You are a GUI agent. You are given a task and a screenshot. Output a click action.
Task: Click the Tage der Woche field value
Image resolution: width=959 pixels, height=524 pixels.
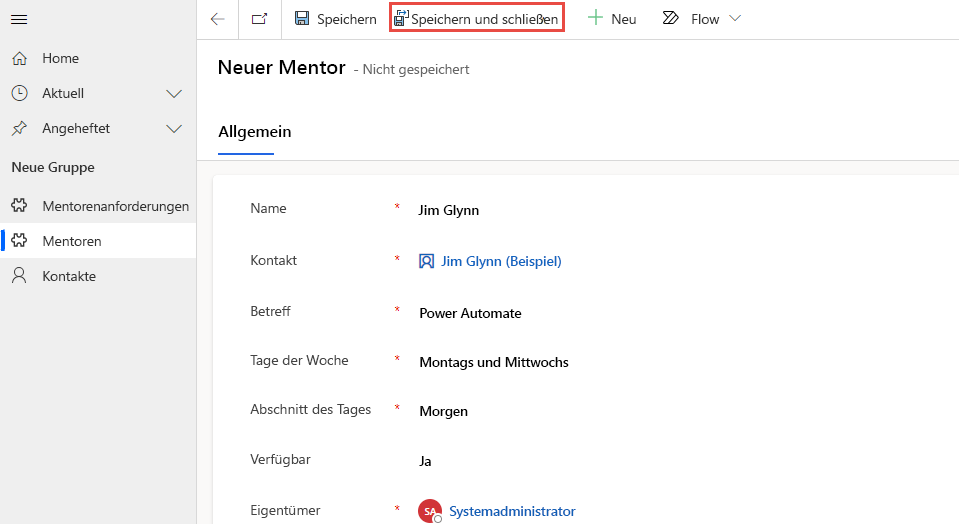point(494,363)
